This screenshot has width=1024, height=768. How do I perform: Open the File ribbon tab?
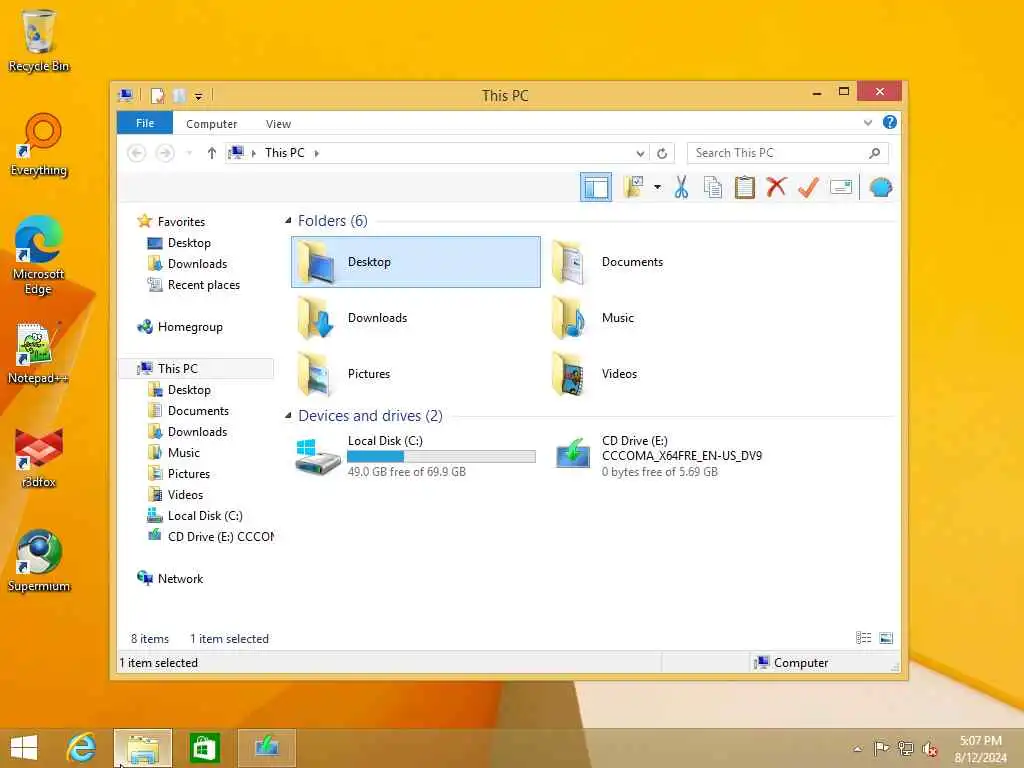point(145,123)
